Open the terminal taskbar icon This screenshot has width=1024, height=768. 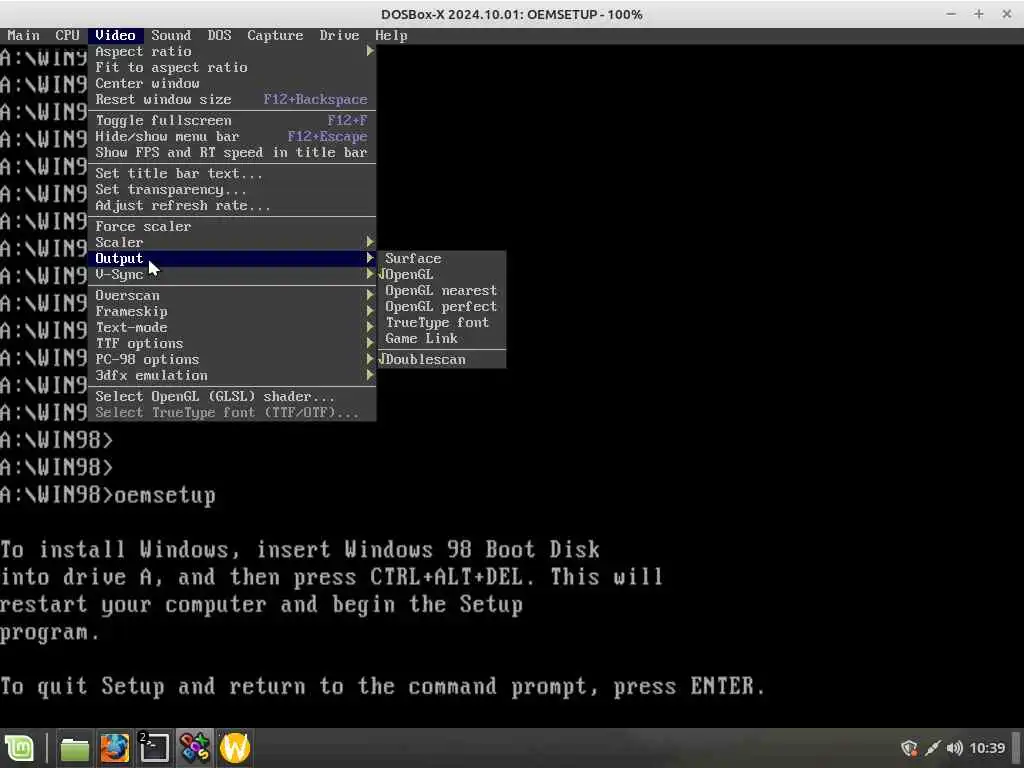pos(154,748)
